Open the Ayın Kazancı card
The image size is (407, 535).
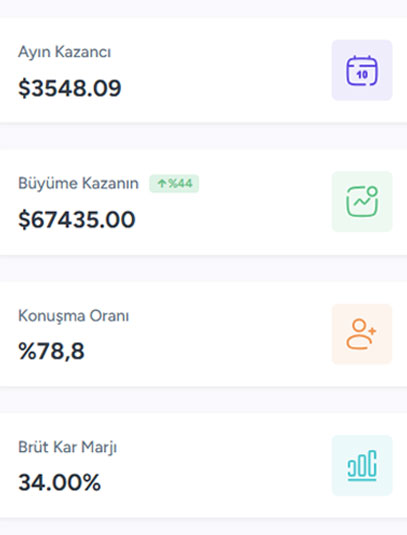point(203,70)
